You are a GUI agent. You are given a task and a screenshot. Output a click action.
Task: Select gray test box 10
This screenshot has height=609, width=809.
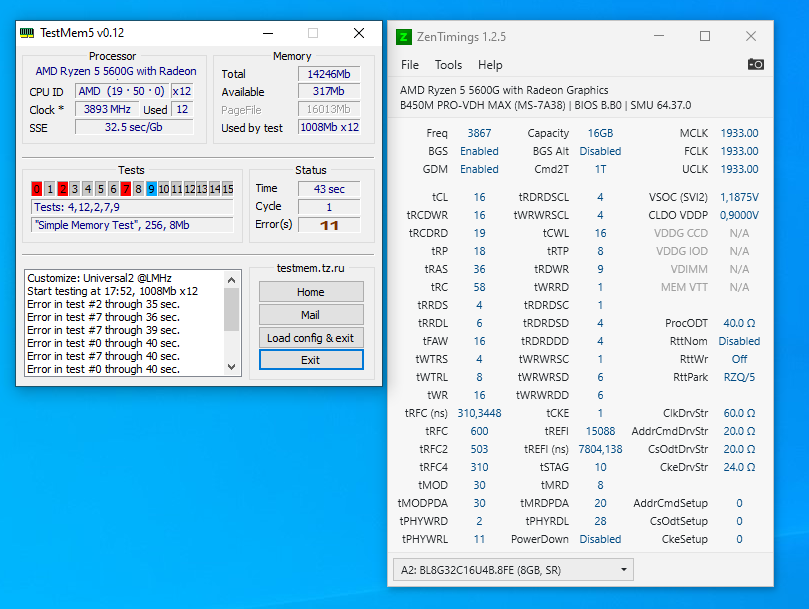164,189
